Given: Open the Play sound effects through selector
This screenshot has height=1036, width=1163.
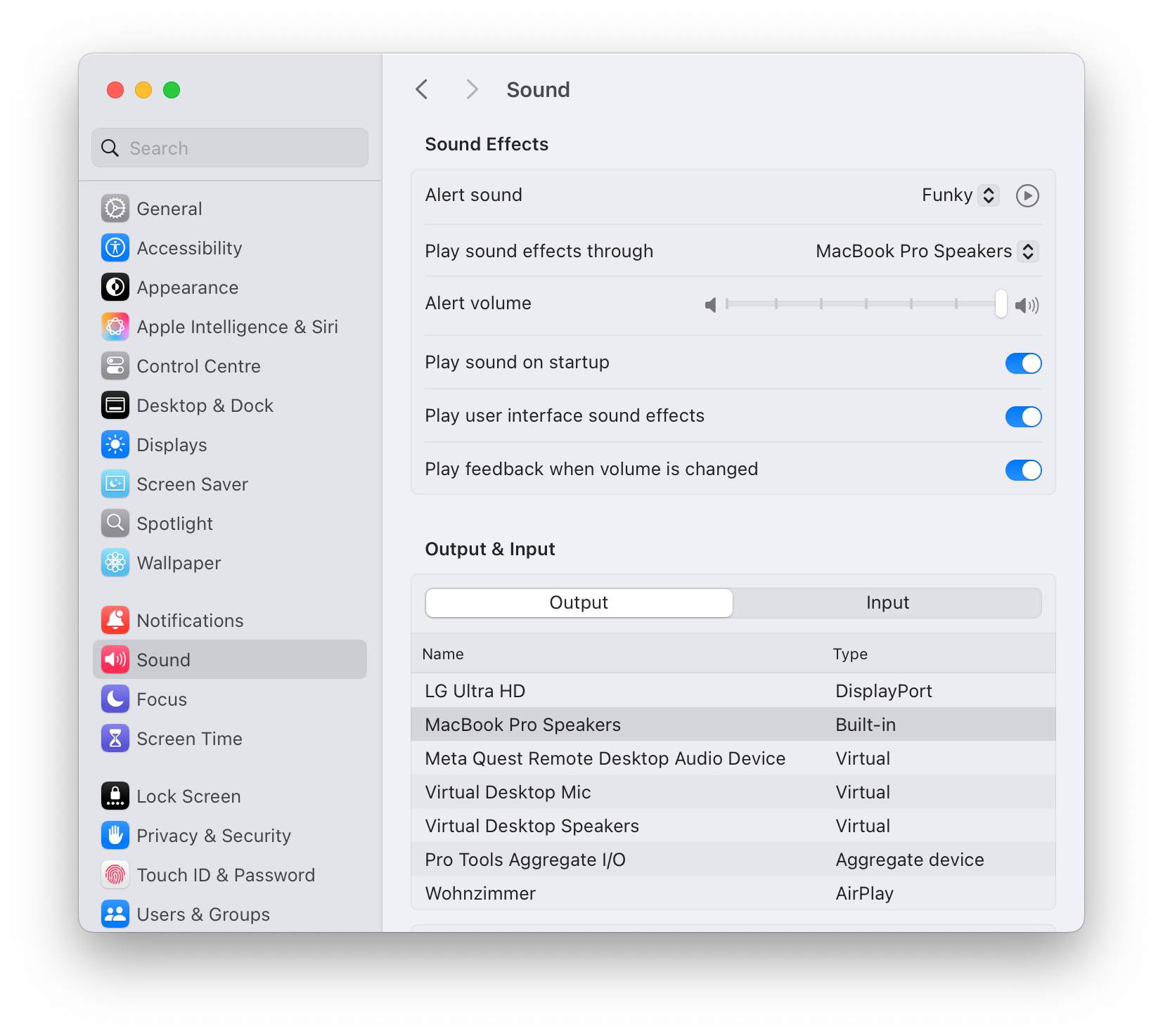Looking at the screenshot, I should pyautogui.click(x=1028, y=251).
